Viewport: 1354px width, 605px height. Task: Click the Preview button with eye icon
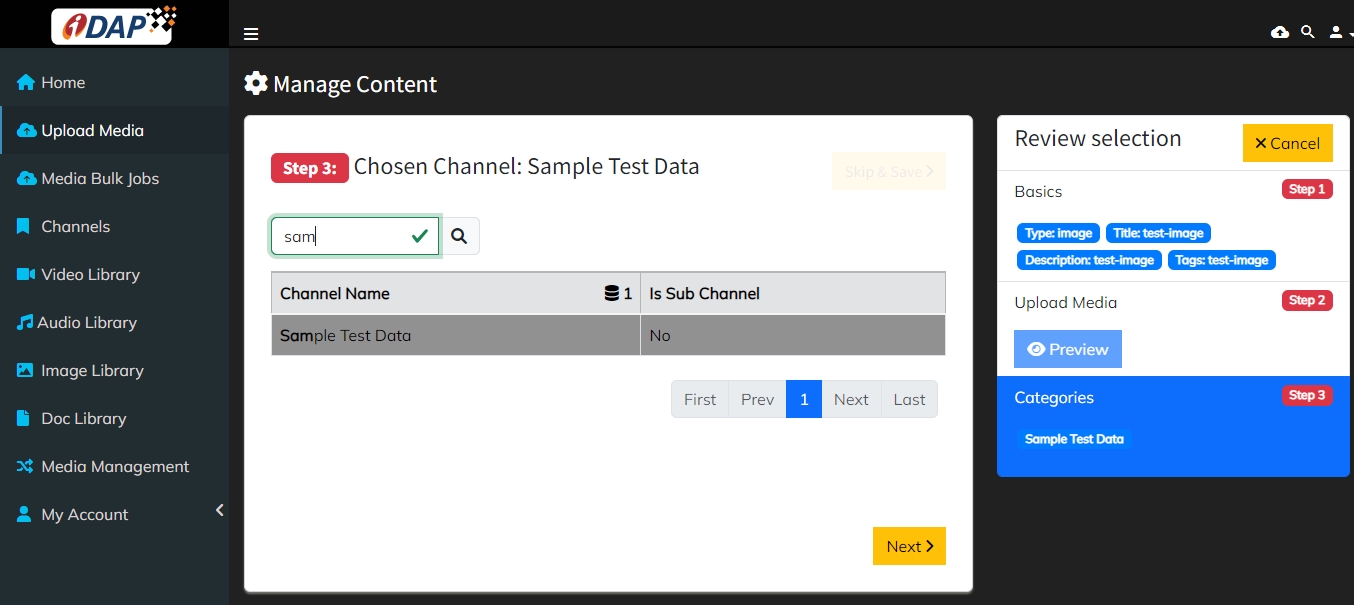[x=1068, y=349]
